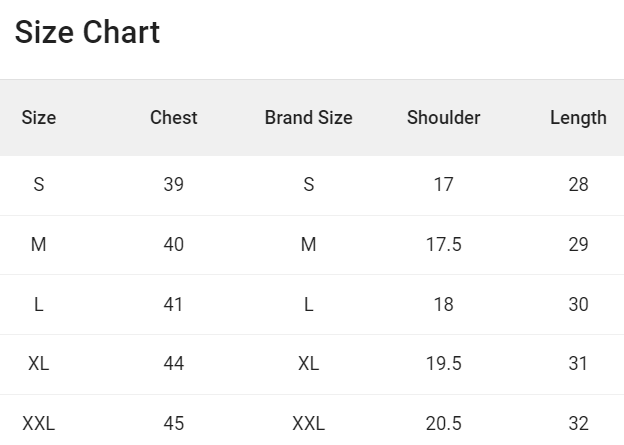Select the Size column header
Screen dimensions: 624x445
tap(39, 117)
